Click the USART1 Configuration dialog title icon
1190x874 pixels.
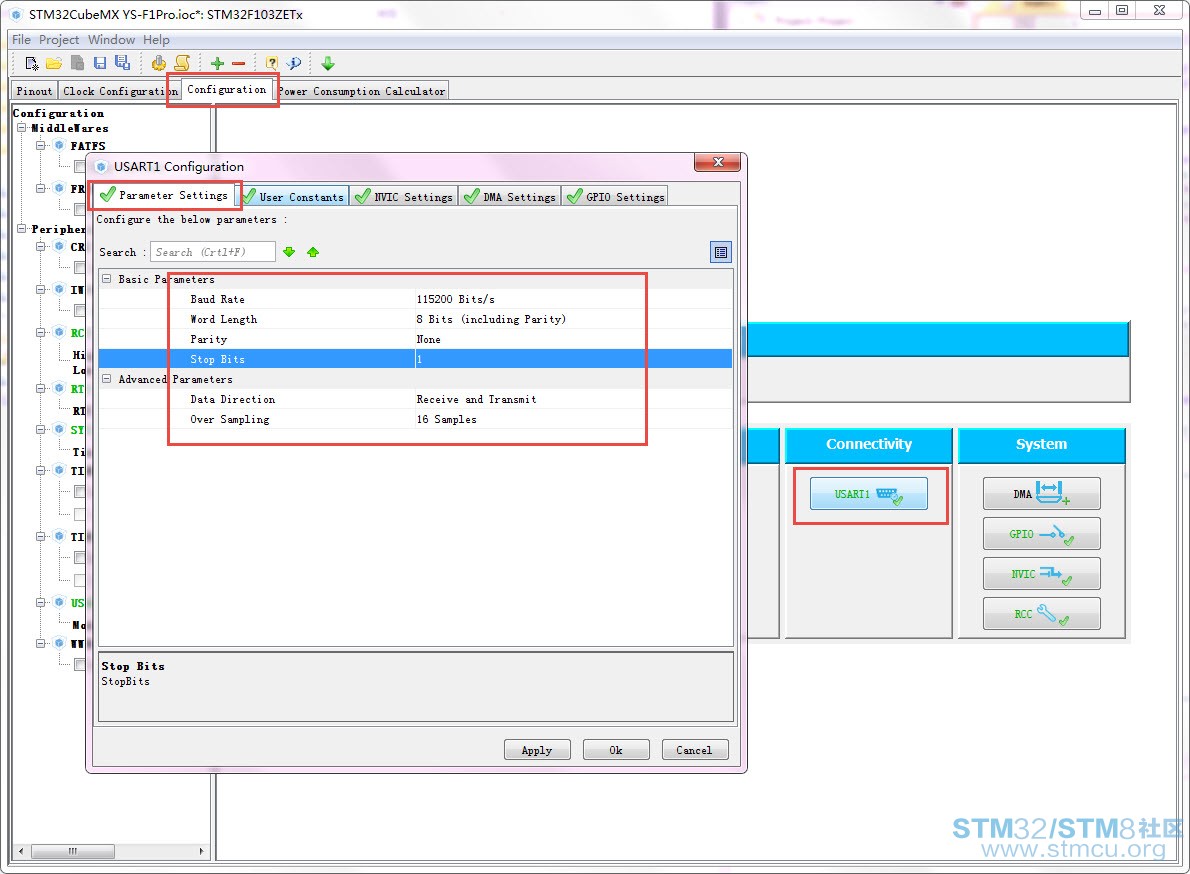[x=101, y=166]
